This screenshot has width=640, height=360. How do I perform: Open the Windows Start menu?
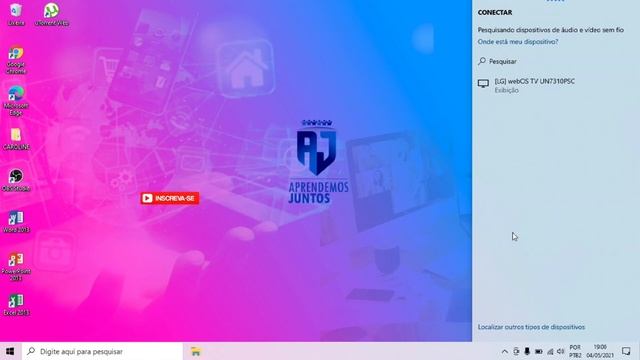(x=10, y=351)
